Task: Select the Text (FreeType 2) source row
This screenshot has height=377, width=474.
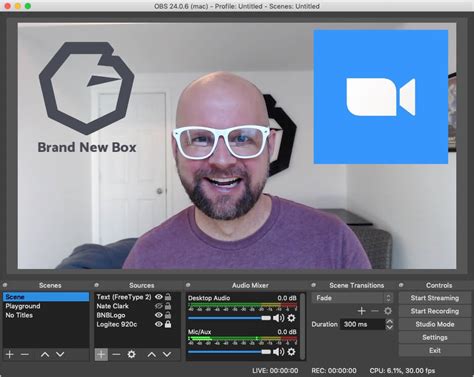Action: (x=137, y=297)
